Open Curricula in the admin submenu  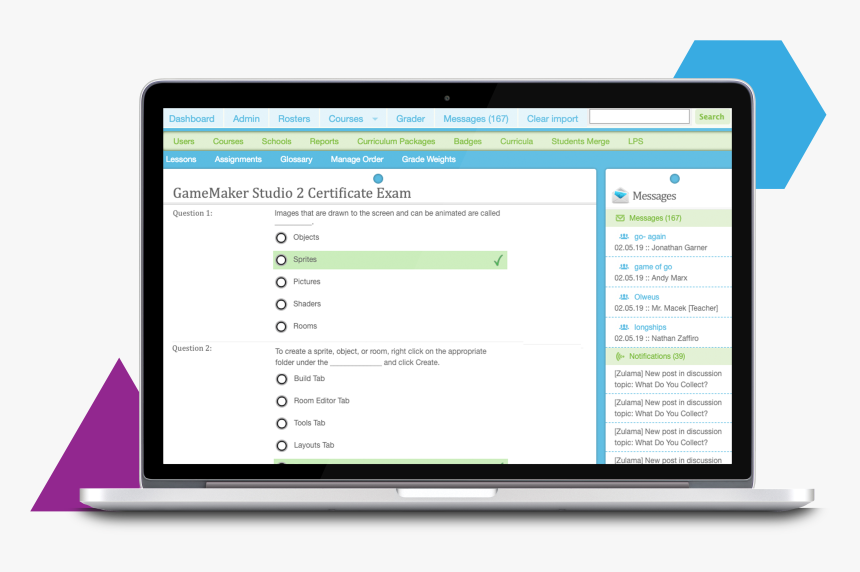pyautogui.click(x=516, y=141)
